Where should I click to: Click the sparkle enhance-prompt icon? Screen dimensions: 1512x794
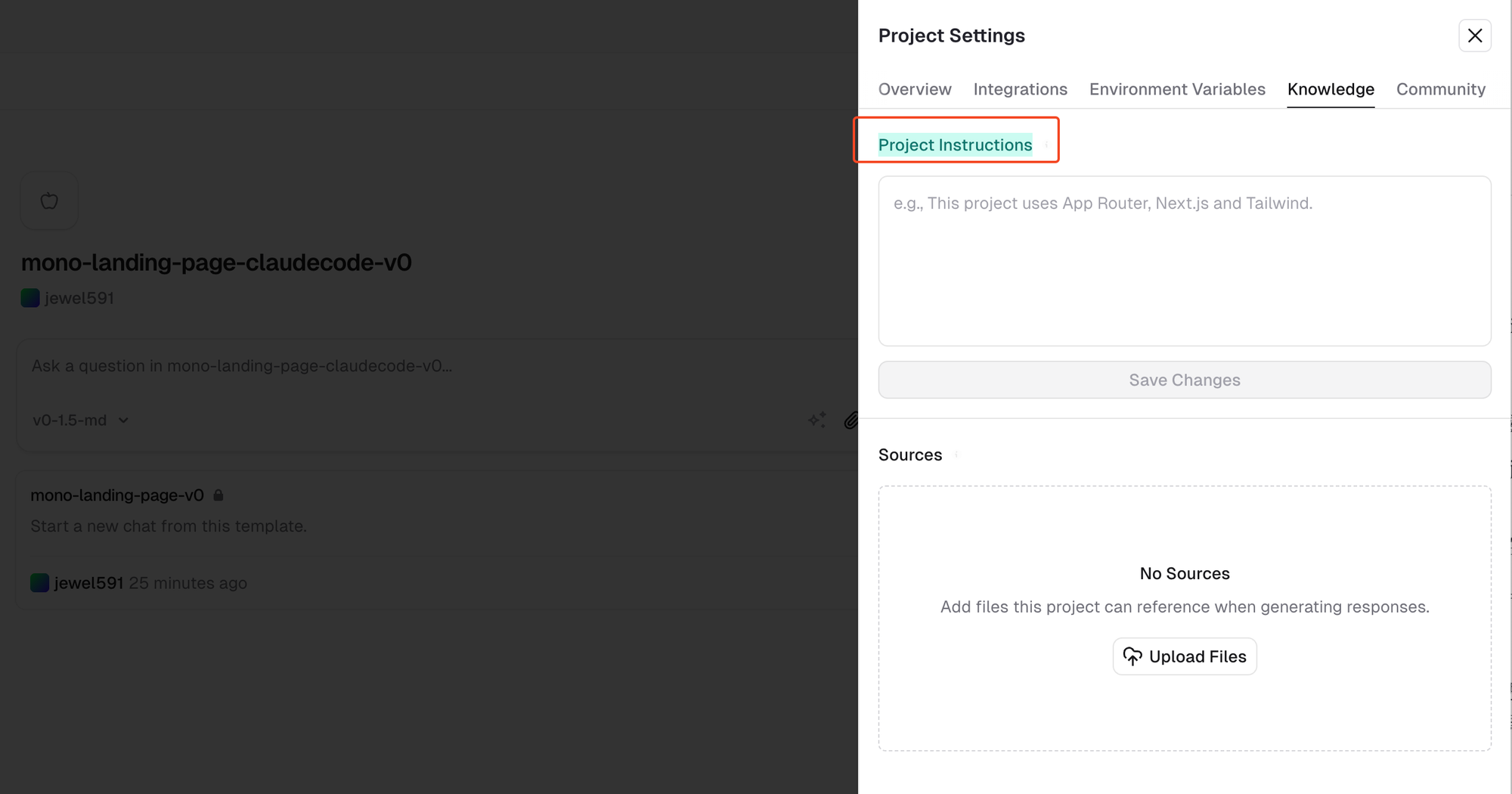point(817,420)
